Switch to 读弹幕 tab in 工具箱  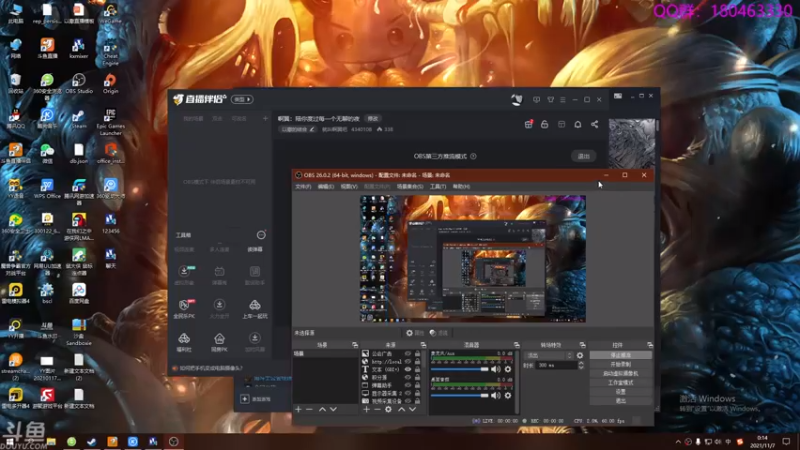click(255, 249)
